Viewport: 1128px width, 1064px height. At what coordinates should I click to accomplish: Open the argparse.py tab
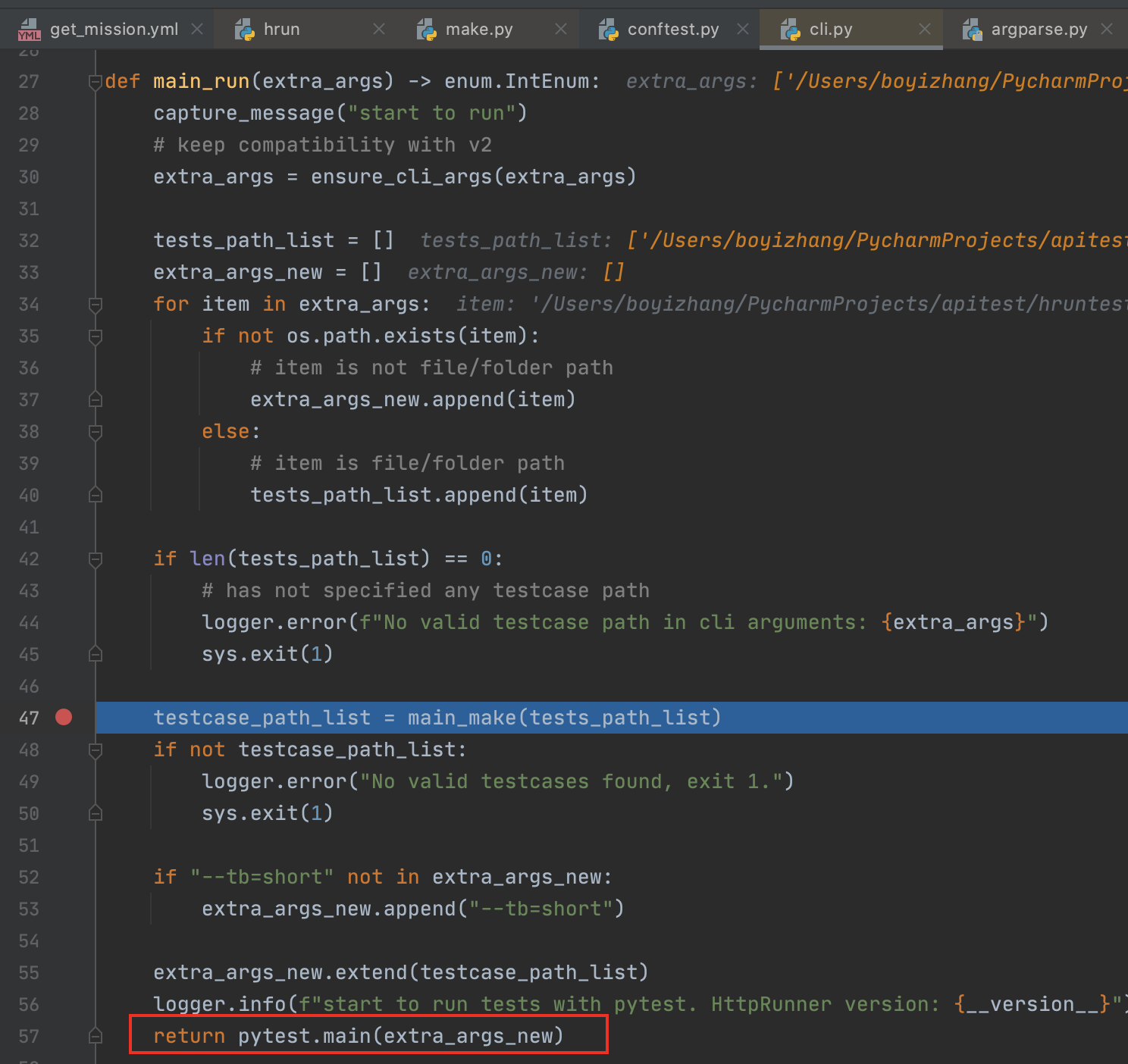pyautogui.click(x=1035, y=30)
